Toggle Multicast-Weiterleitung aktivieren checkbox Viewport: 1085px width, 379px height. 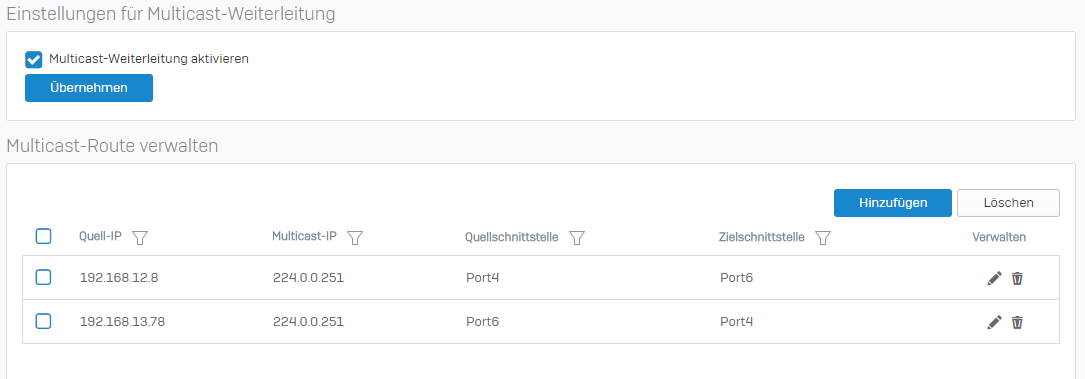(33, 59)
